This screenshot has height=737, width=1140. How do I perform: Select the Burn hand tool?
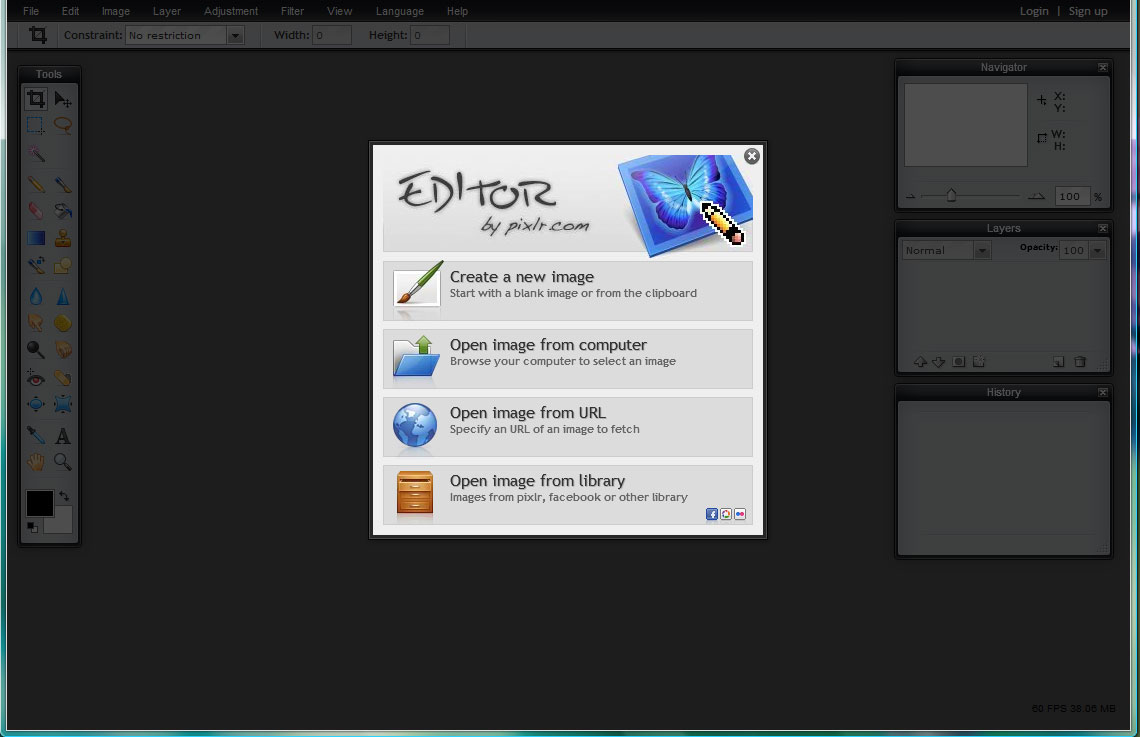point(63,350)
